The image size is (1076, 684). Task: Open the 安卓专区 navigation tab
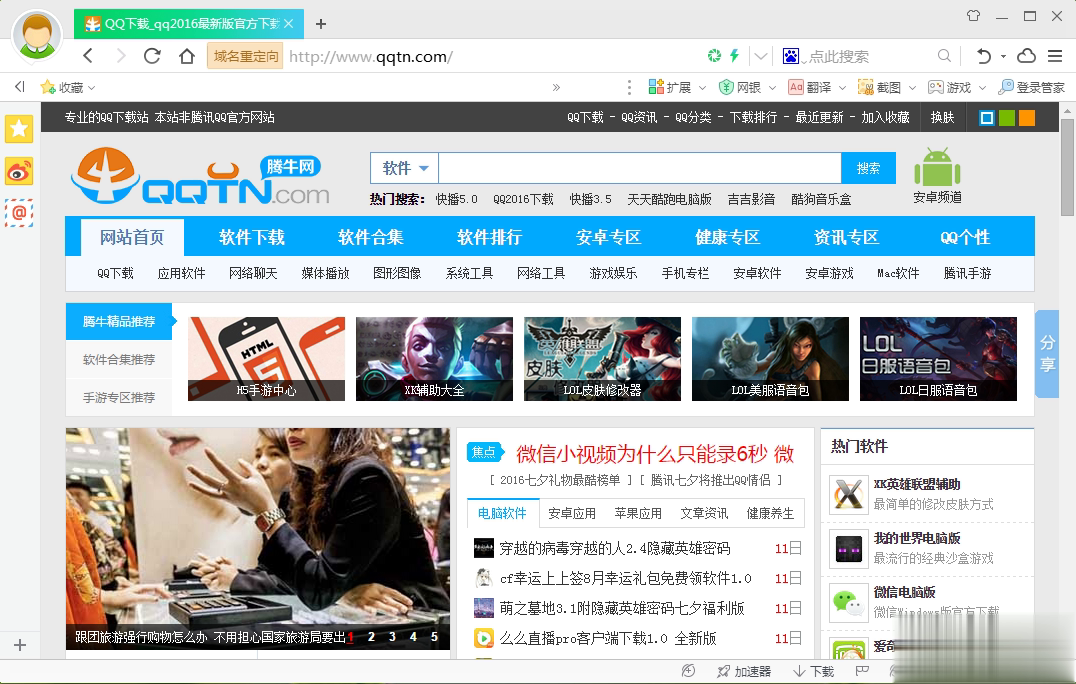(x=608, y=237)
